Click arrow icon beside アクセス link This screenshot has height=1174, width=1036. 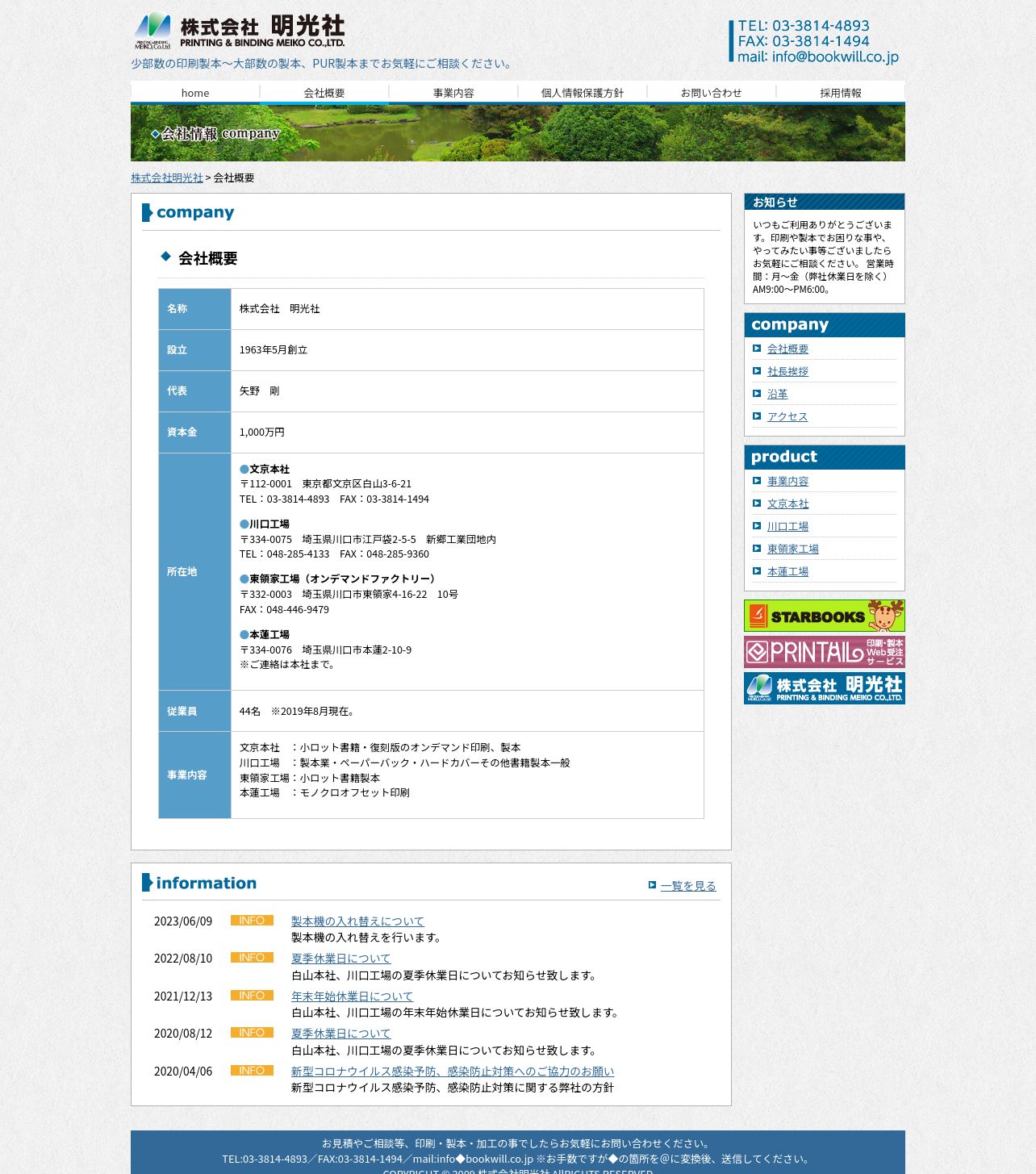click(757, 416)
